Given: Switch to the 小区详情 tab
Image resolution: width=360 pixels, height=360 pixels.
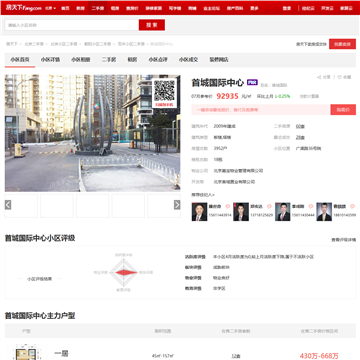Looking at the screenshot, I should tap(50, 60).
